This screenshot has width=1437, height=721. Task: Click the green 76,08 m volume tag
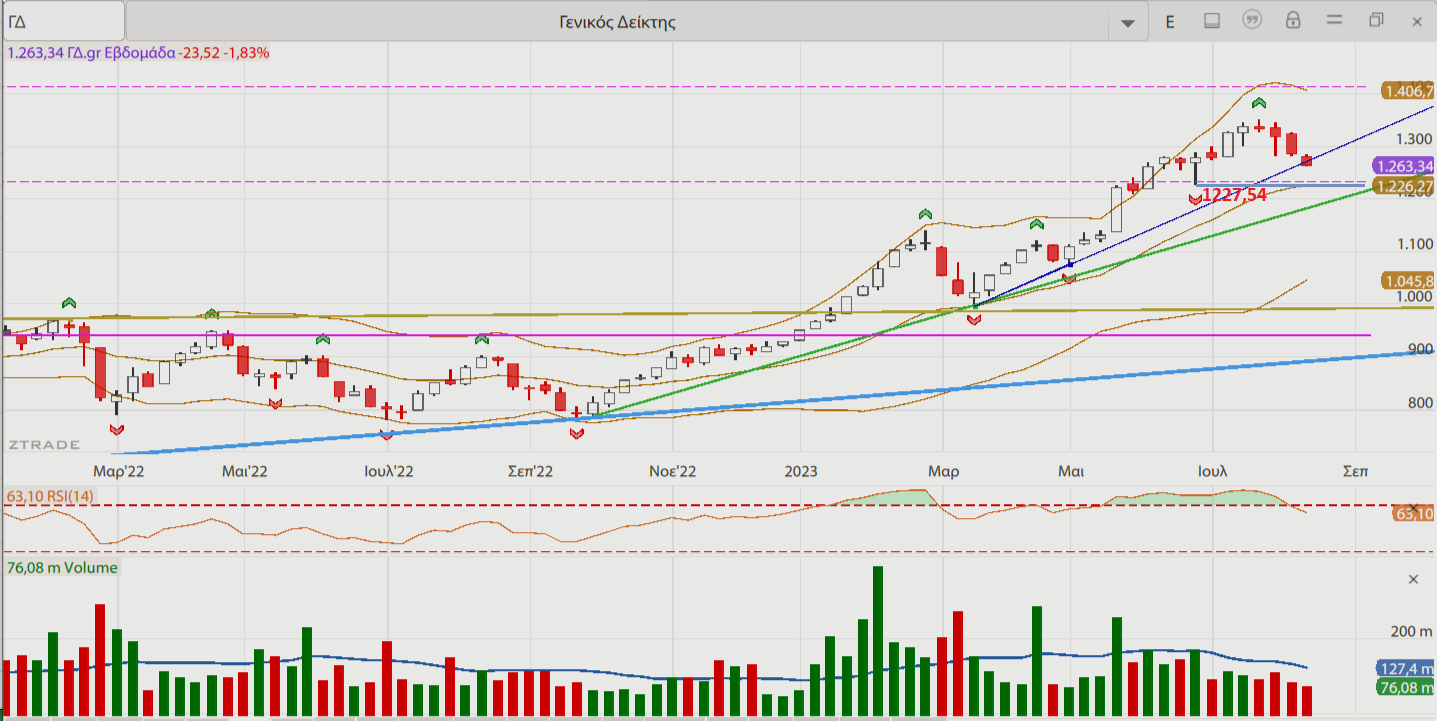point(1405,688)
